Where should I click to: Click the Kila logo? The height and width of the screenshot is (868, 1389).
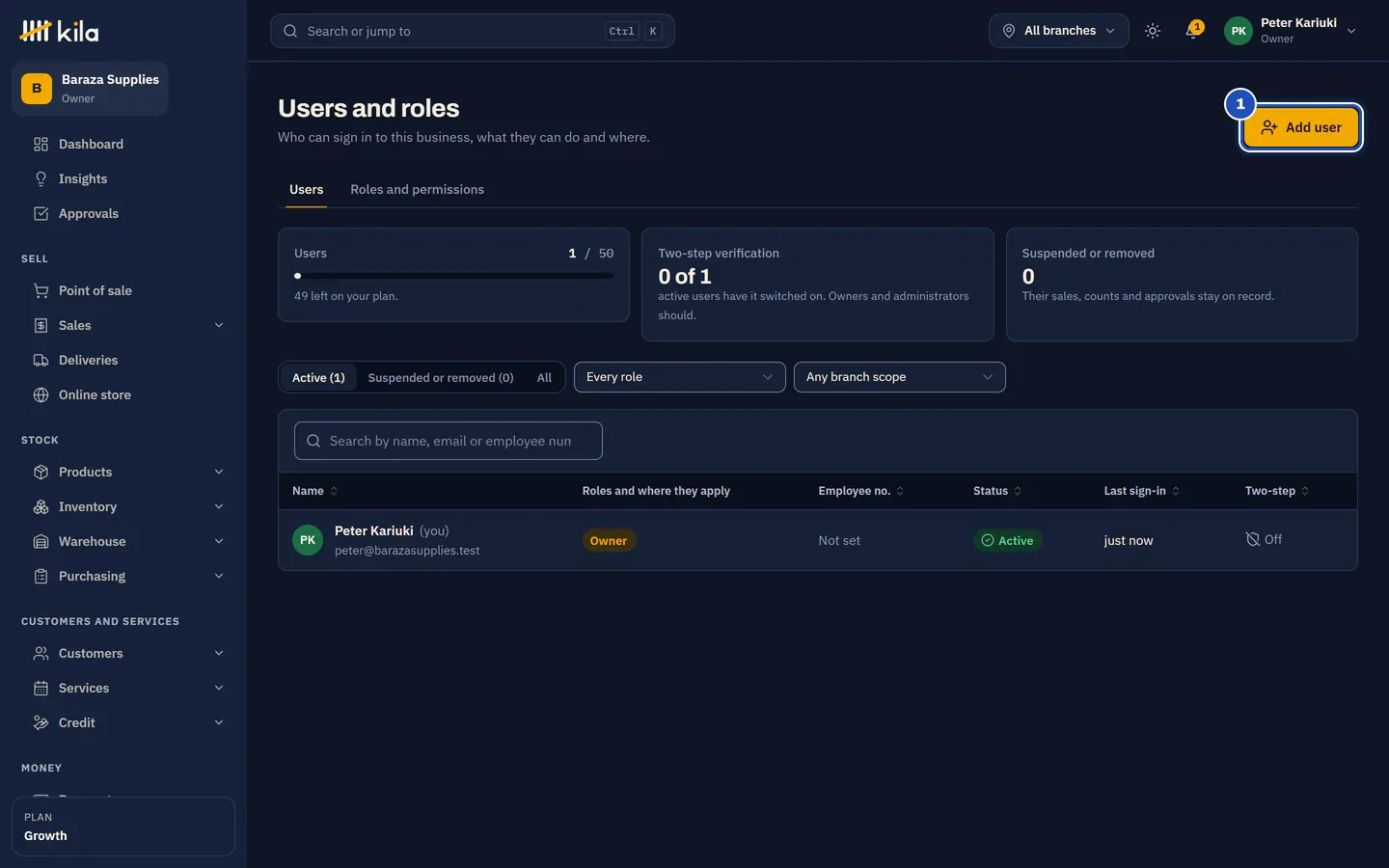60,31
